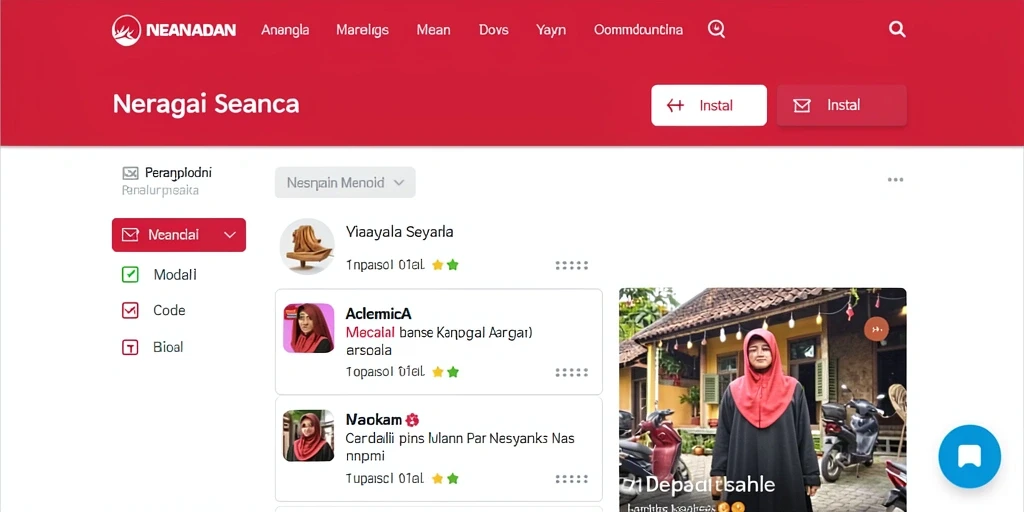Select the Yayn menu item
Image resolution: width=1024 pixels, height=512 pixels.
(551, 29)
